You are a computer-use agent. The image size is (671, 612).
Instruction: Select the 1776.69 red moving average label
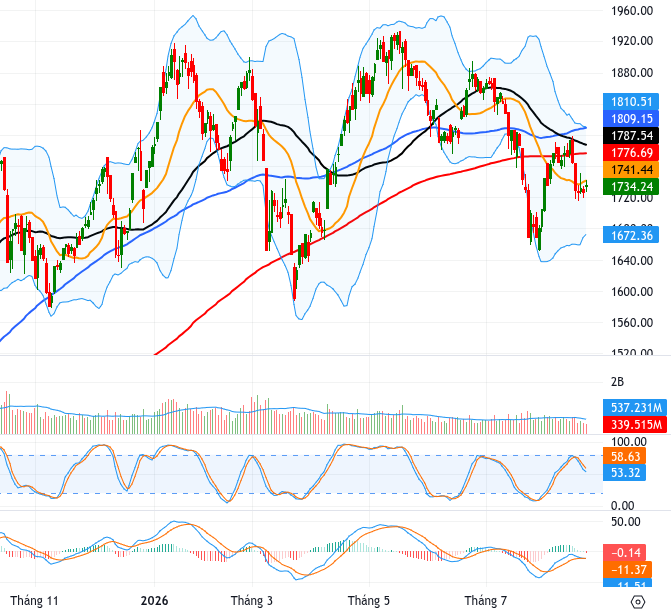[x=631, y=153]
